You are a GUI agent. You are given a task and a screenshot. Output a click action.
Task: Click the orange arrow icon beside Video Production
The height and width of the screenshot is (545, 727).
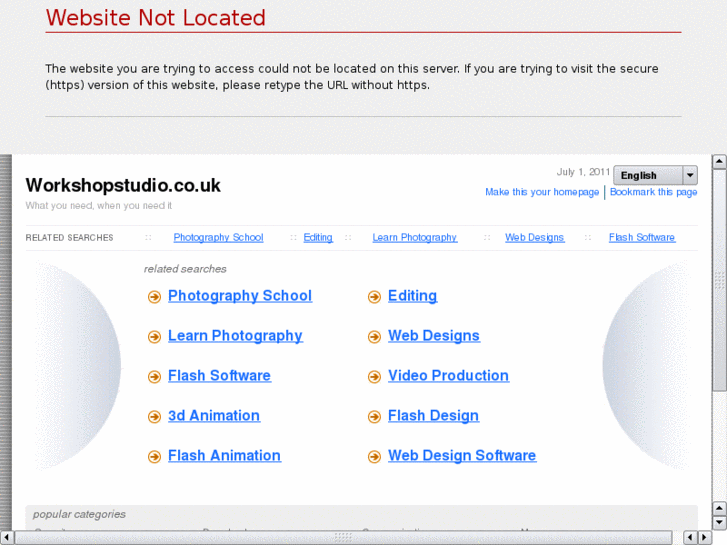coord(374,377)
